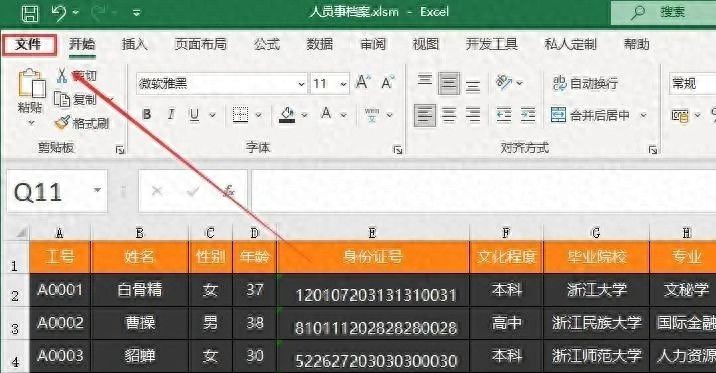The width and height of the screenshot is (716, 373).
Task: Click the Borders icon
Action: tap(240, 114)
